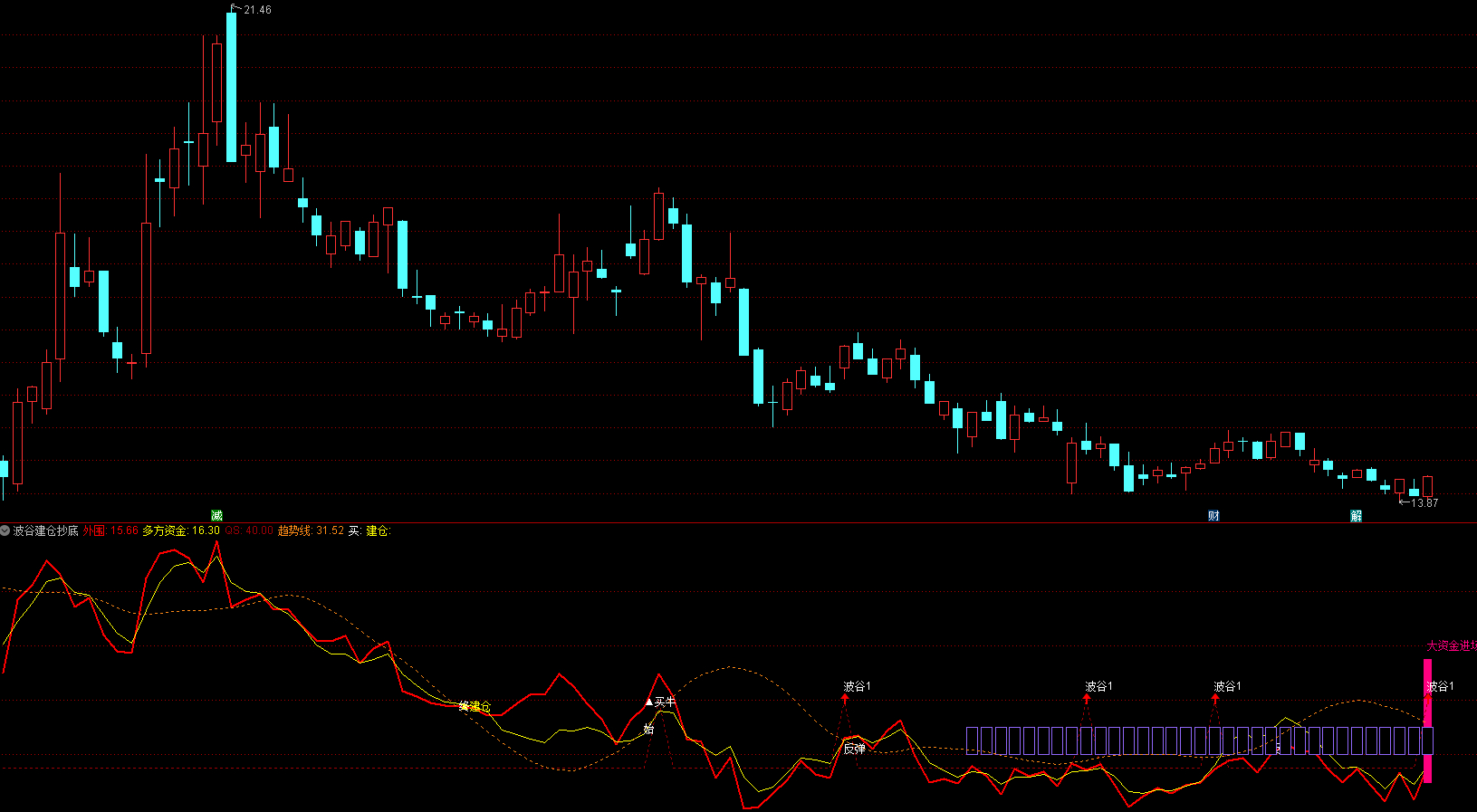Image resolution: width=1477 pixels, height=812 pixels.
Task: Select the 反弹 signal label
Action: click(x=854, y=749)
